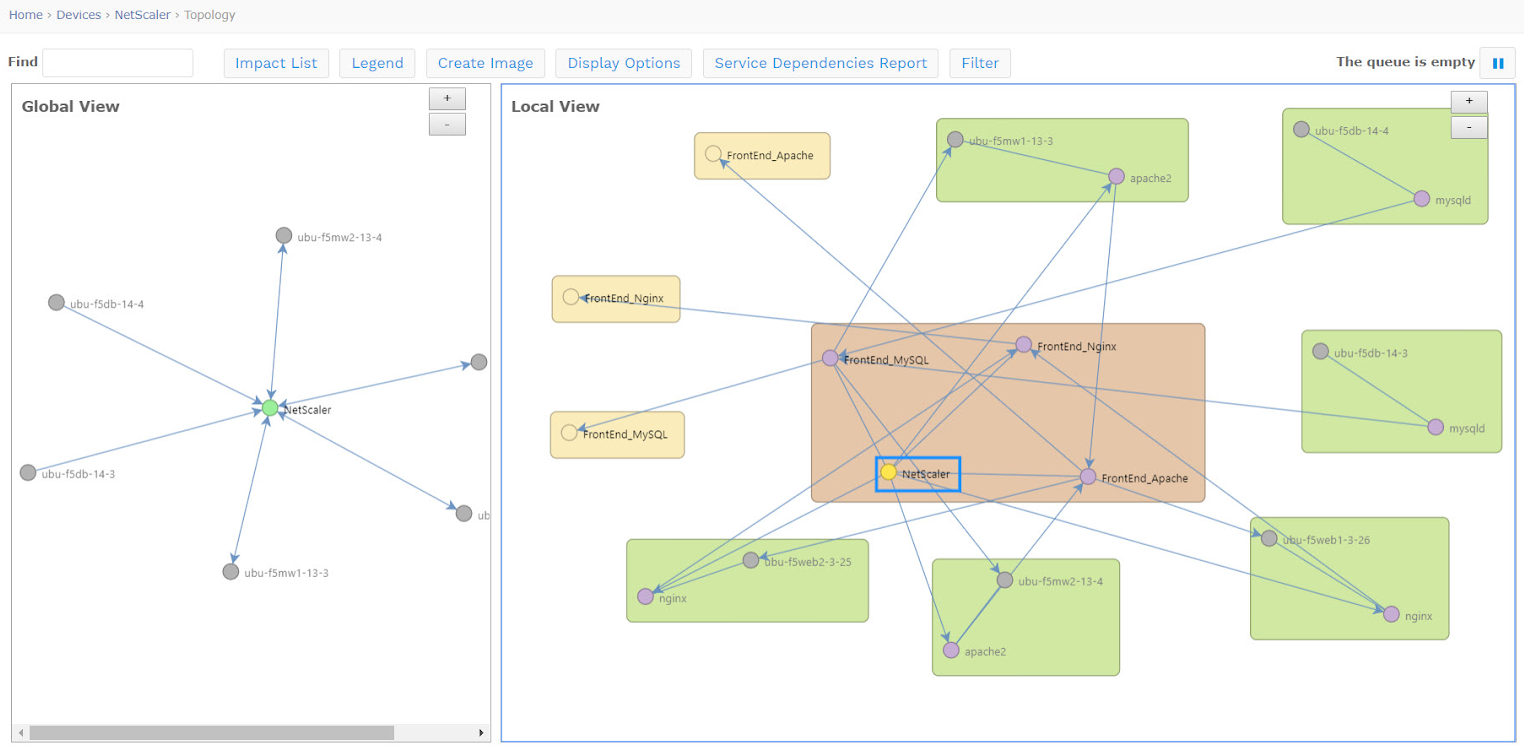
Task: Focus the Find input field
Action: (x=118, y=63)
